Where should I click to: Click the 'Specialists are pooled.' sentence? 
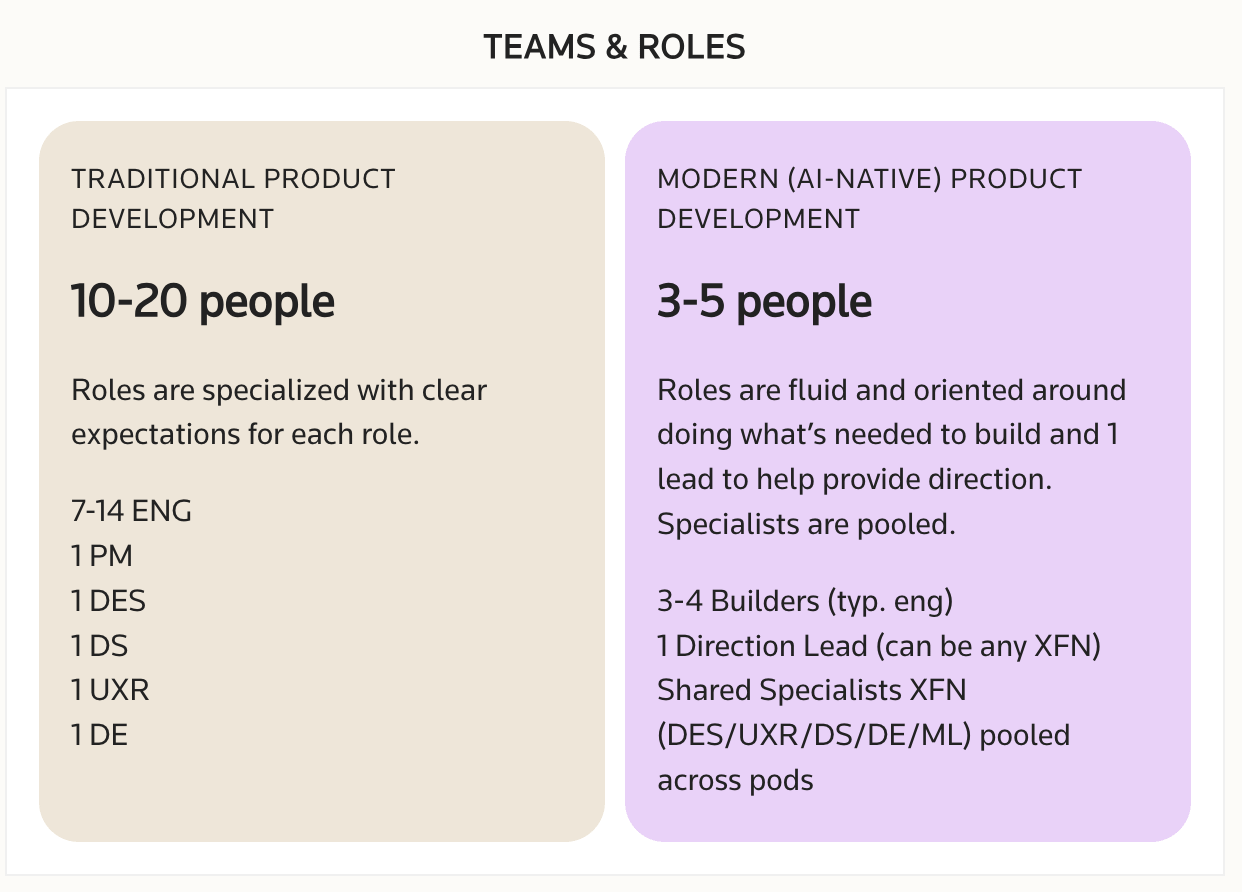pyautogui.click(x=806, y=524)
